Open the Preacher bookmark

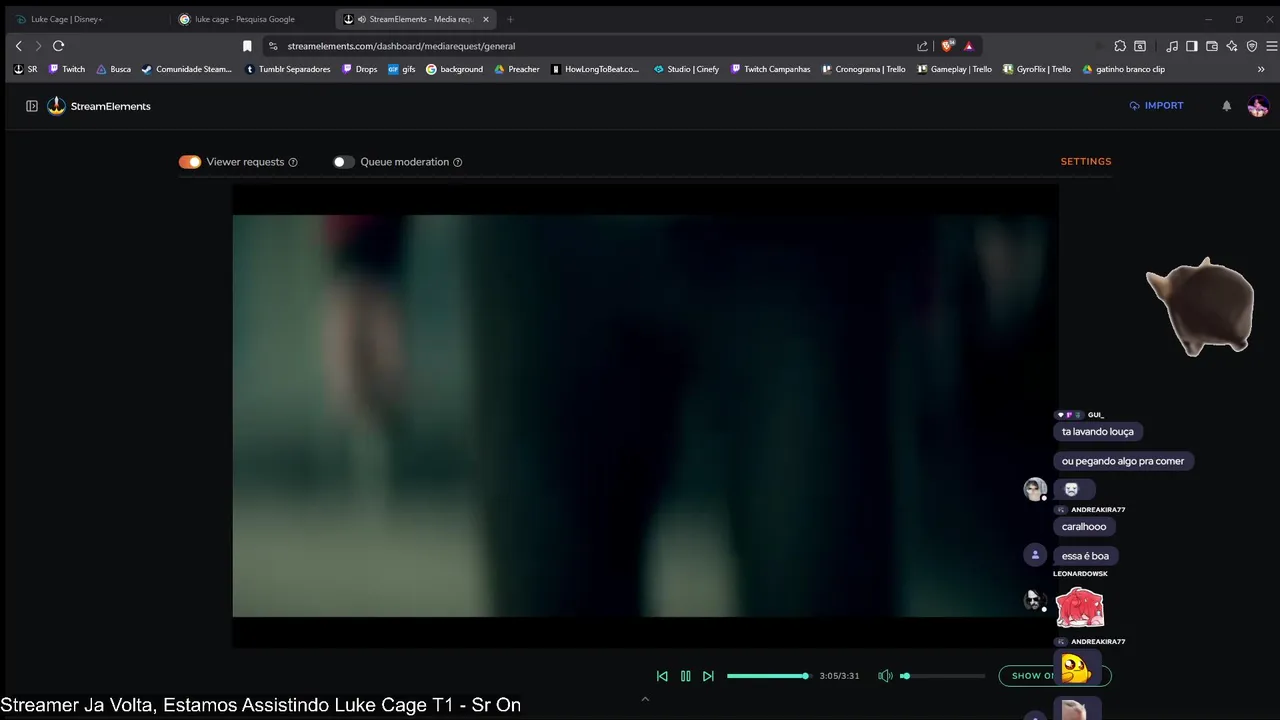(x=517, y=70)
